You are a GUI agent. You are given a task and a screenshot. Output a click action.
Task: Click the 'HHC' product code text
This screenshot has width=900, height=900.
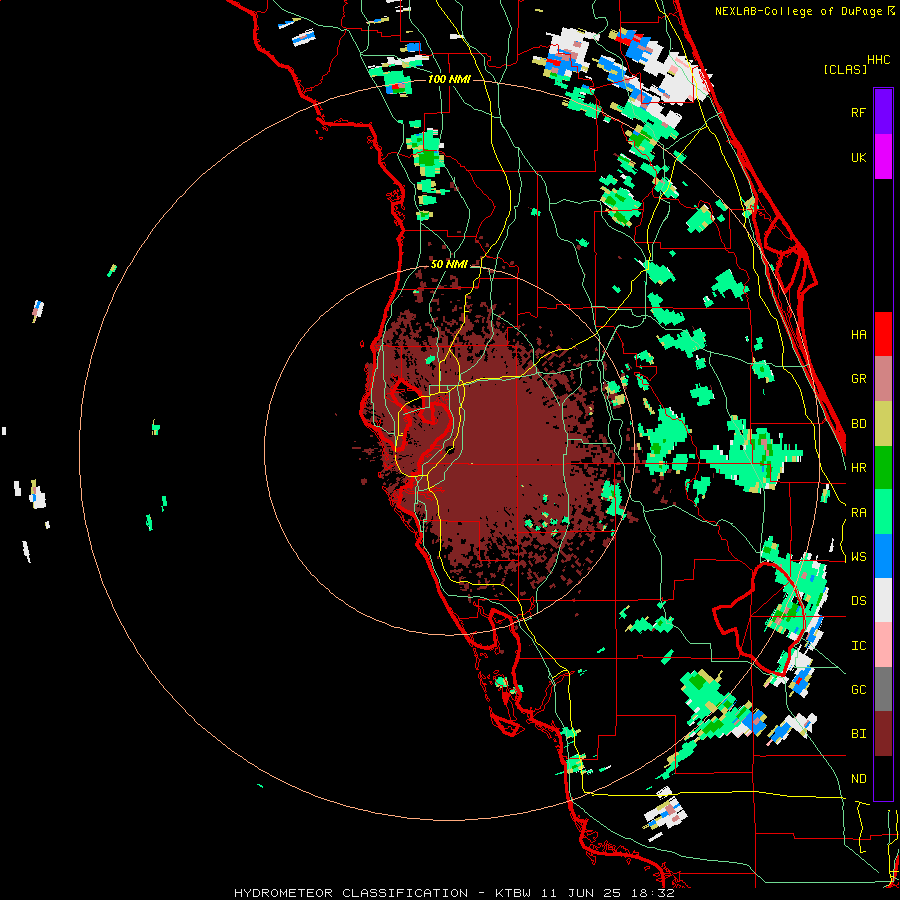coord(878,60)
